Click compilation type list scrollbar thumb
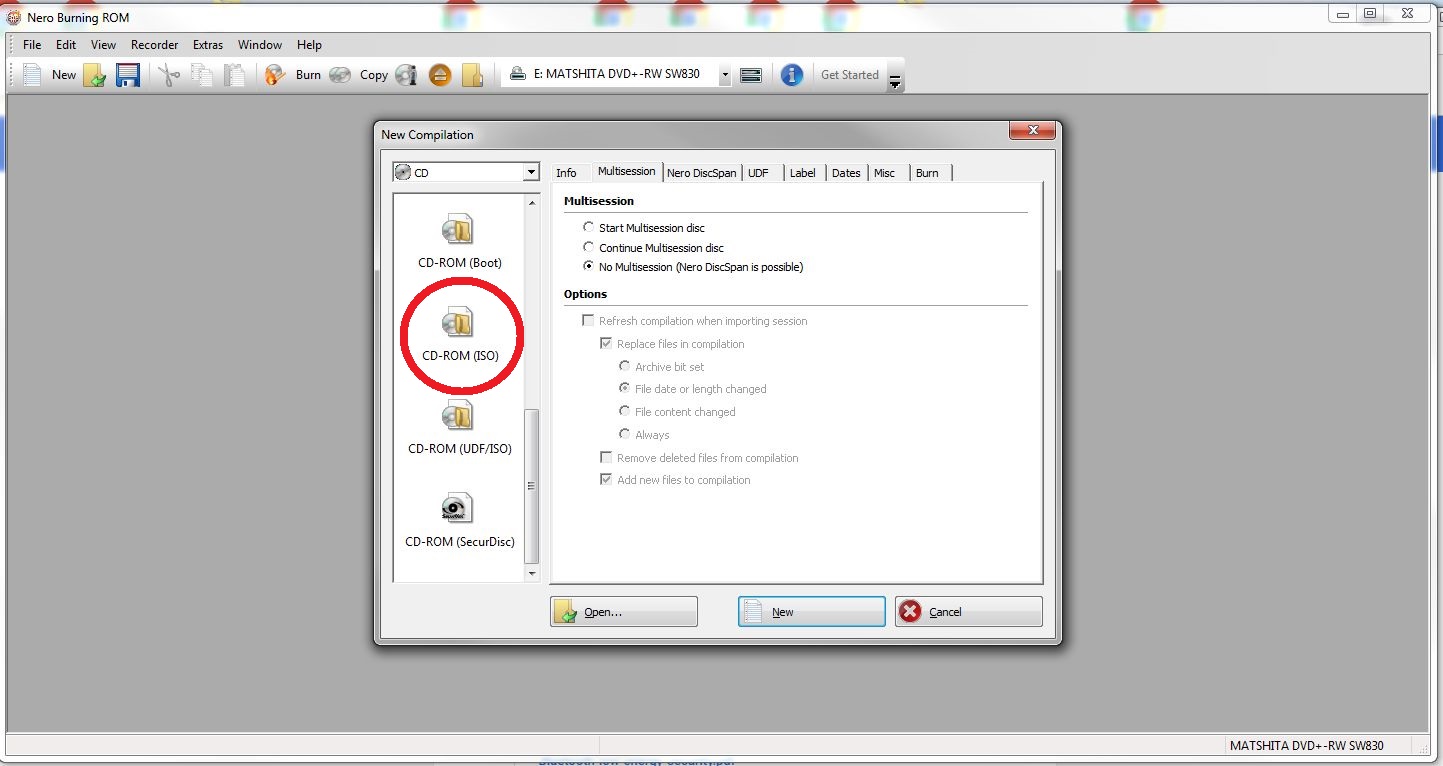The width and height of the screenshot is (1443, 766). point(532,487)
